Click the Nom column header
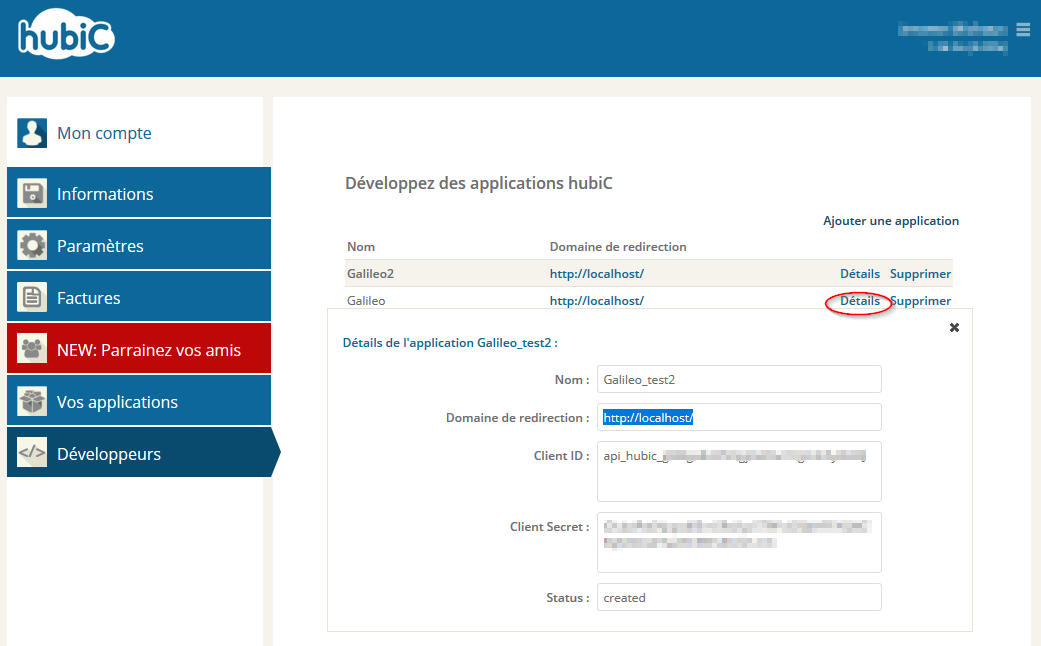This screenshot has width=1041, height=646. 360,247
